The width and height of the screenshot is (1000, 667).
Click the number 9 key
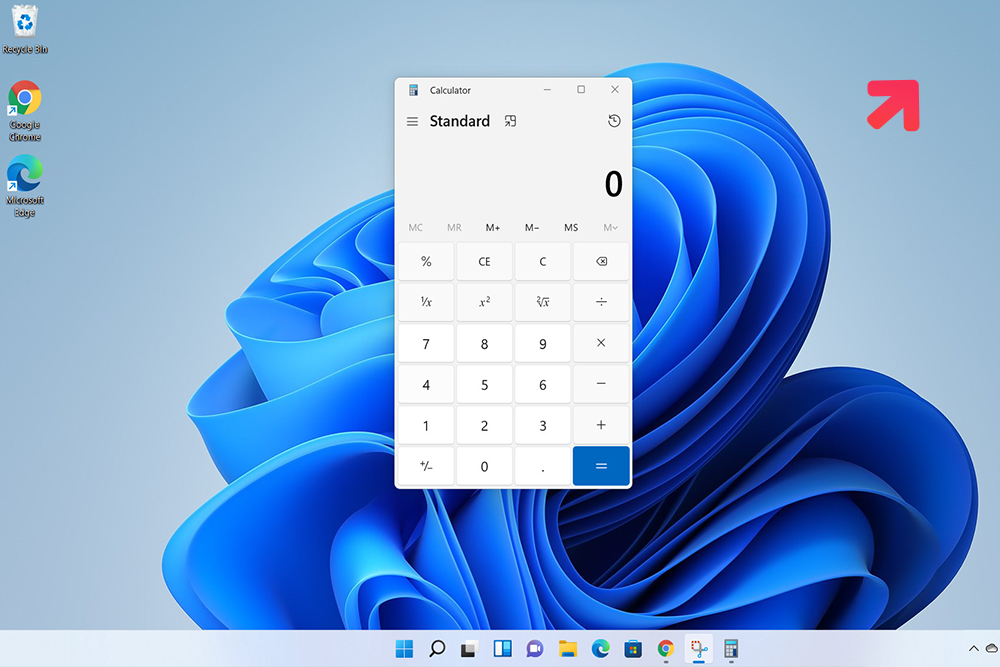(543, 344)
